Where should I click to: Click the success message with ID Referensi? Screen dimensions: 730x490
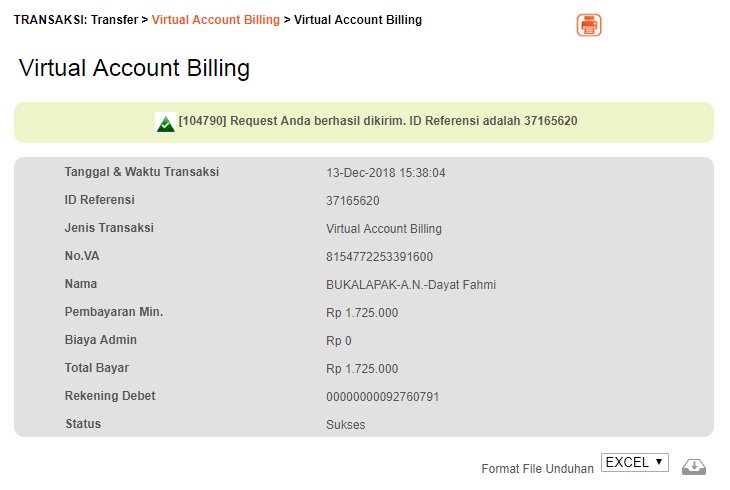point(378,121)
